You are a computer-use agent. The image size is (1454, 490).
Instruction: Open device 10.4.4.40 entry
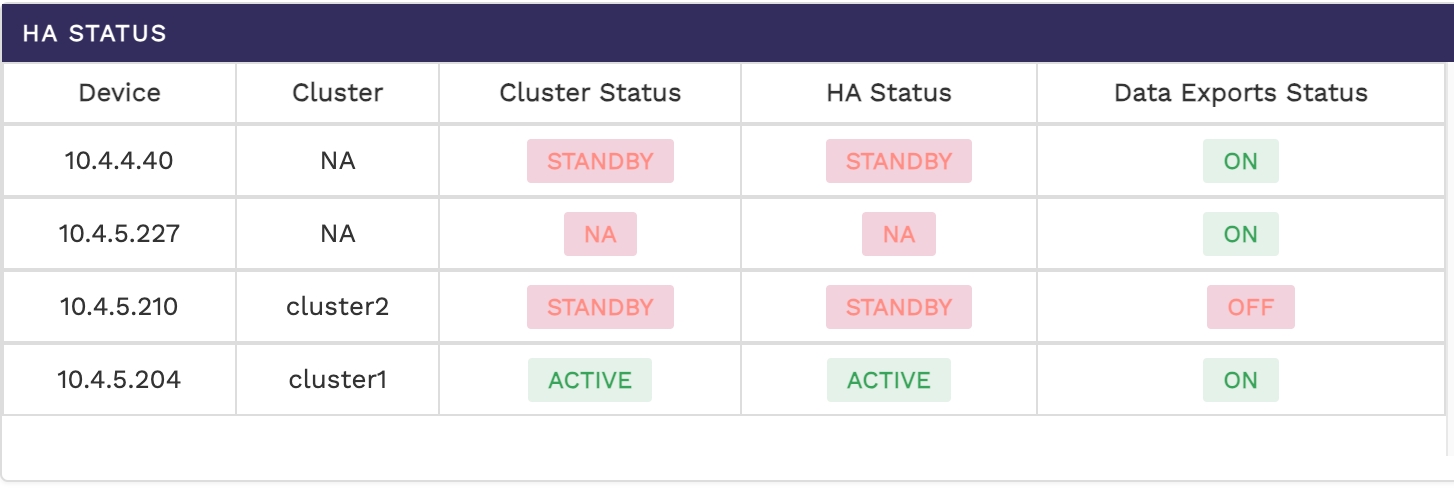[119, 160]
